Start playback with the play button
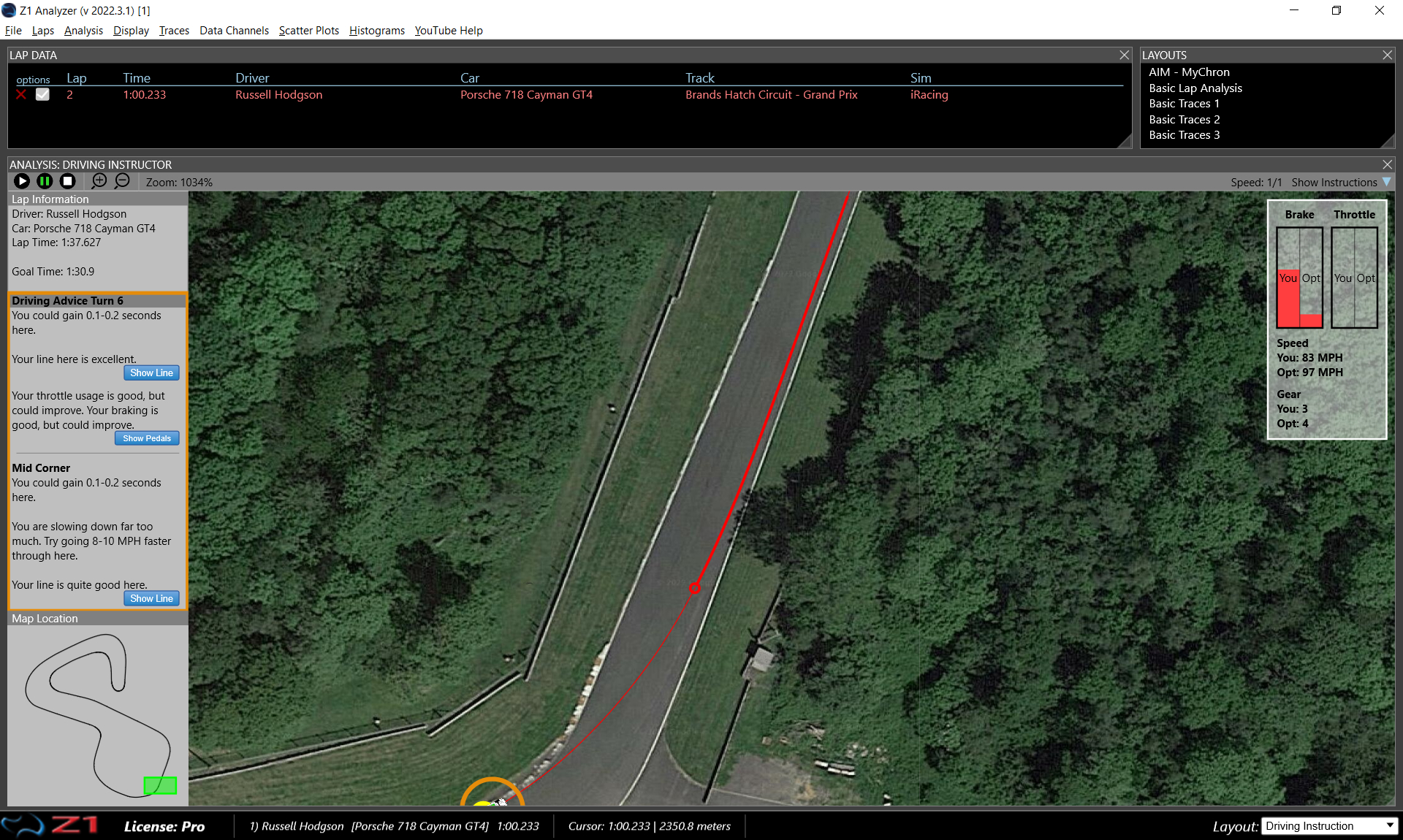 click(x=22, y=181)
